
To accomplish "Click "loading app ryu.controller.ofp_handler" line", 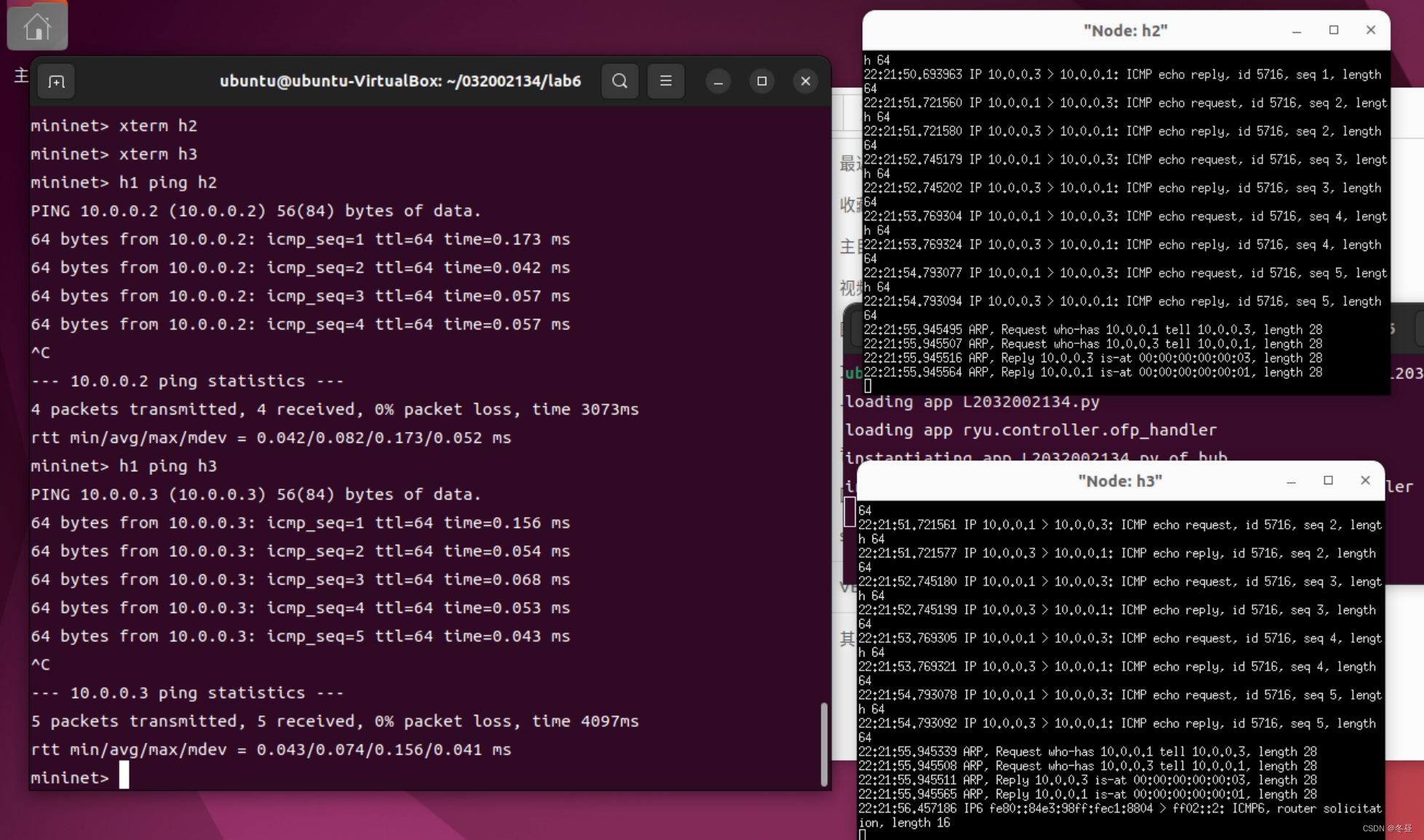I will click(x=1030, y=431).
